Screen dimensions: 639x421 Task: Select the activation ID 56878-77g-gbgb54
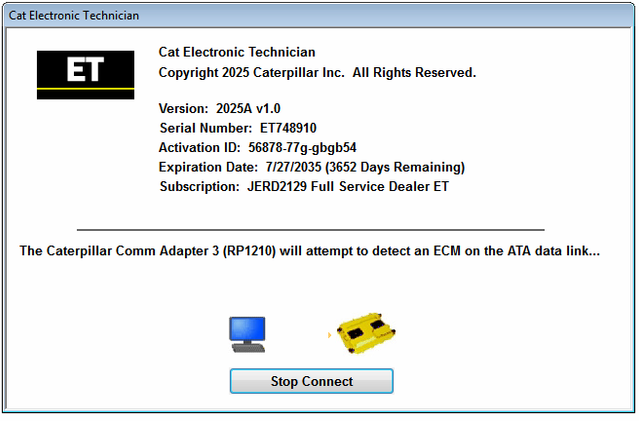(302, 147)
